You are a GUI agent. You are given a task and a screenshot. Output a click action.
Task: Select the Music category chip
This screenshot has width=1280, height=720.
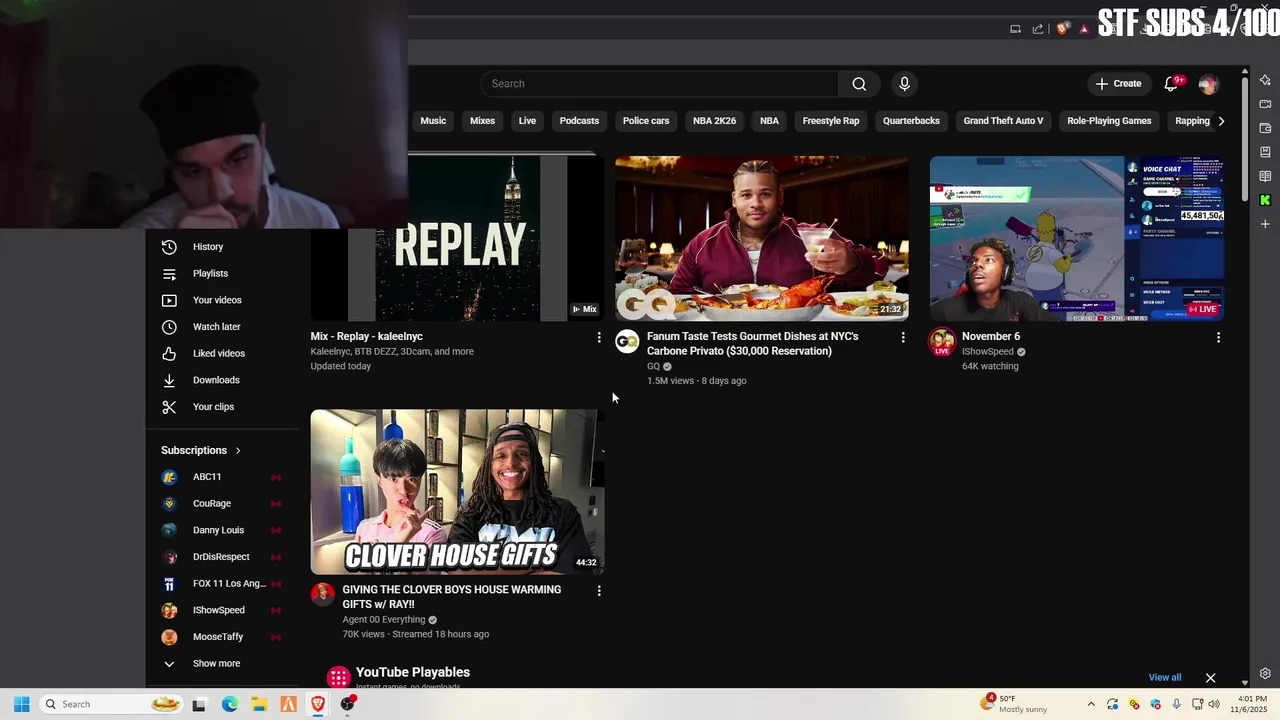[x=433, y=121]
